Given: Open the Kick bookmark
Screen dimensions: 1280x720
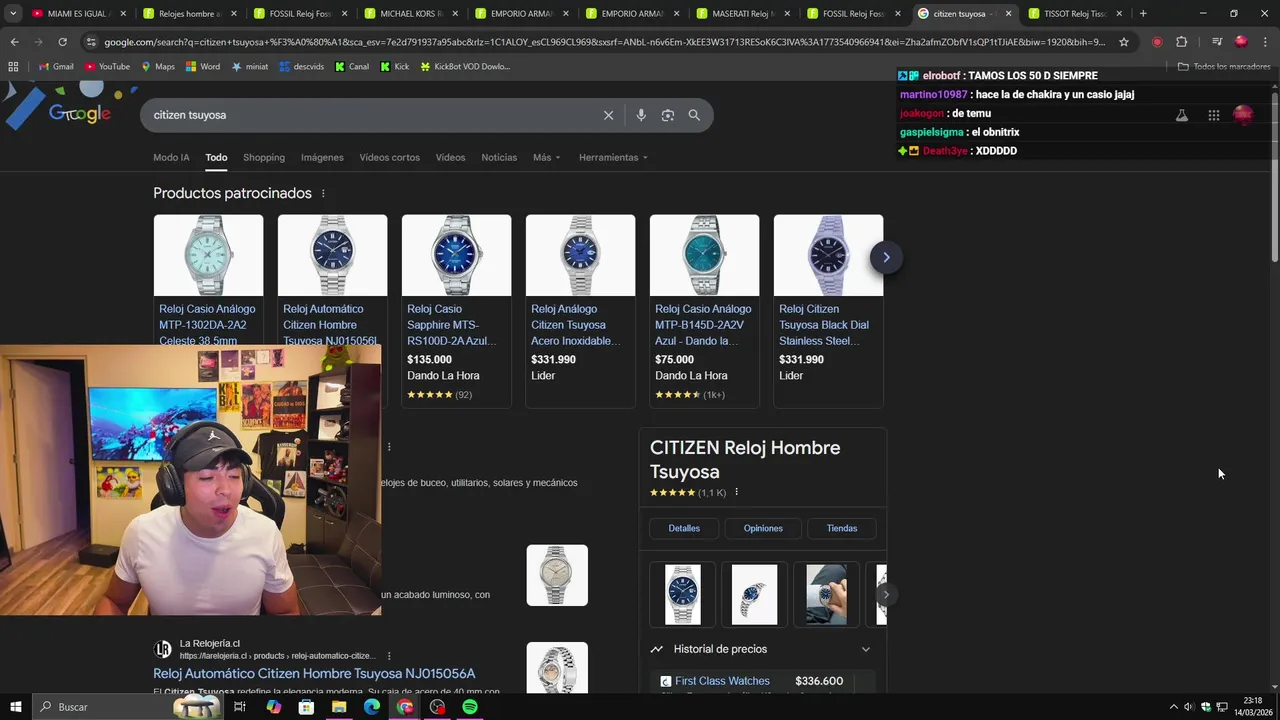Looking at the screenshot, I should click(x=395, y=66).
